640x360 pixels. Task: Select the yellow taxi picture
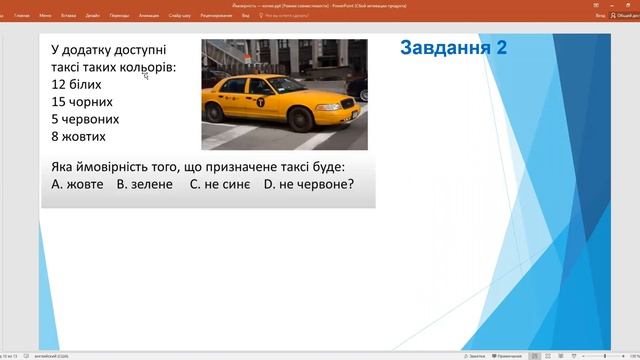point(284,95)
